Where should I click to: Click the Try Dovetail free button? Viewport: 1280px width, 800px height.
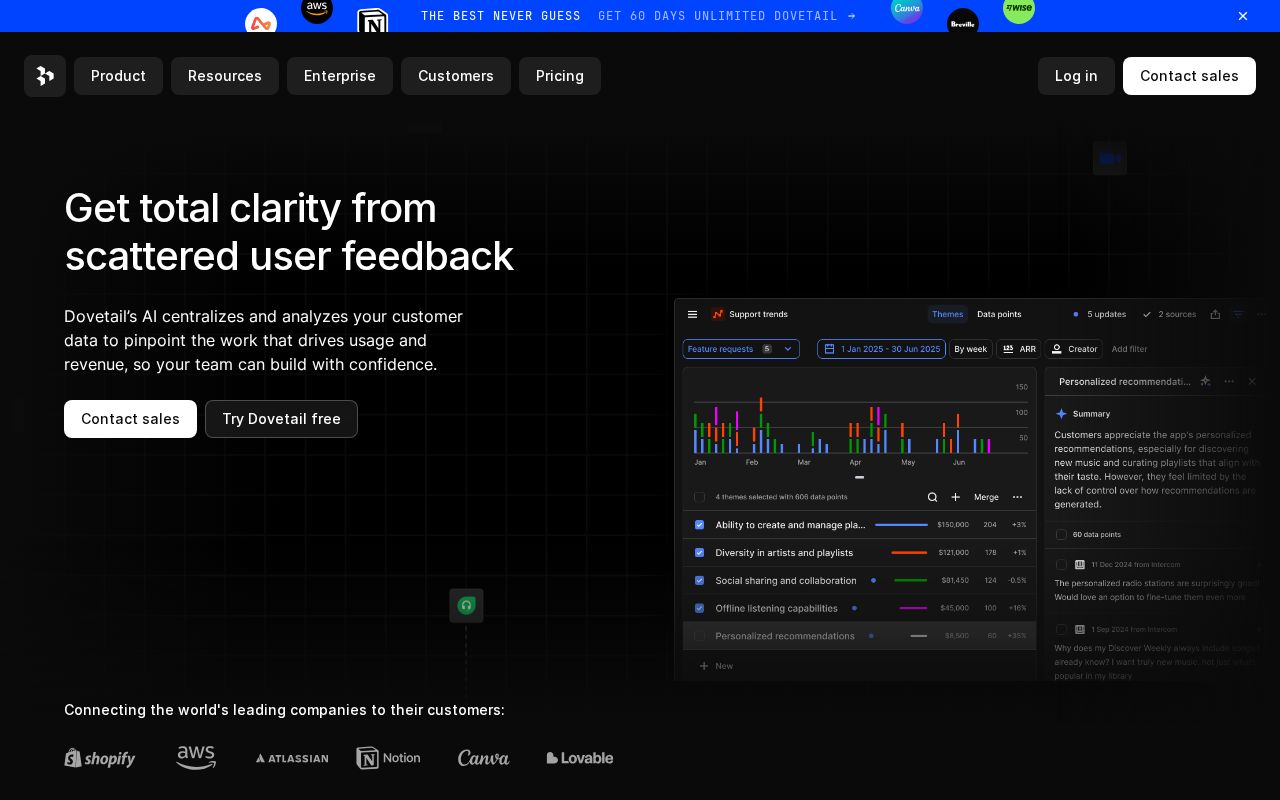(281, 419)
